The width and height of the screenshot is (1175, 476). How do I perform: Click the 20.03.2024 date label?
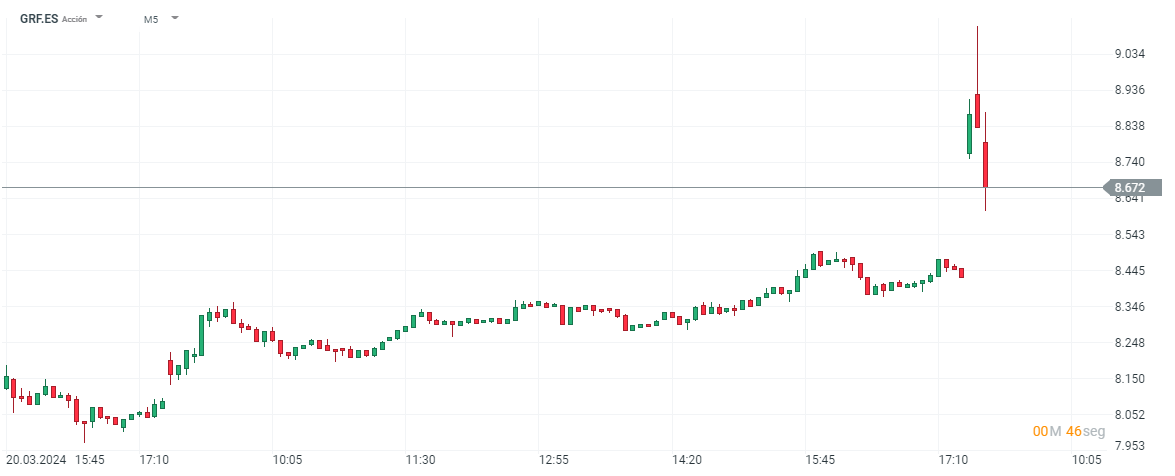pyautogui.click(x=33, y=460)
